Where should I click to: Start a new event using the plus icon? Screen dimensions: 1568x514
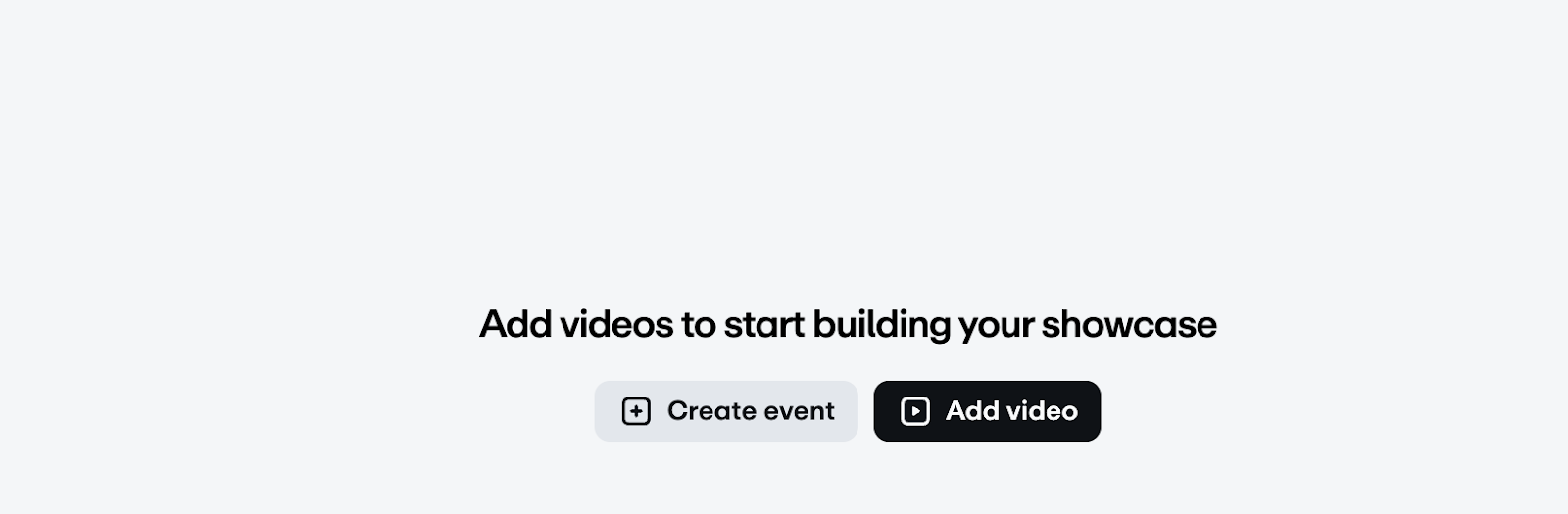coord(636,411)
